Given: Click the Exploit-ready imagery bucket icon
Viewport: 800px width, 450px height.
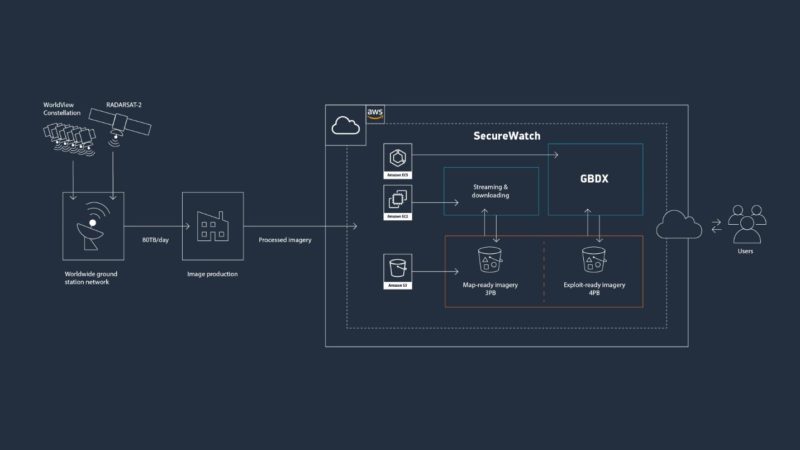Looking at the screenshot, I should [x=594, y=260].
